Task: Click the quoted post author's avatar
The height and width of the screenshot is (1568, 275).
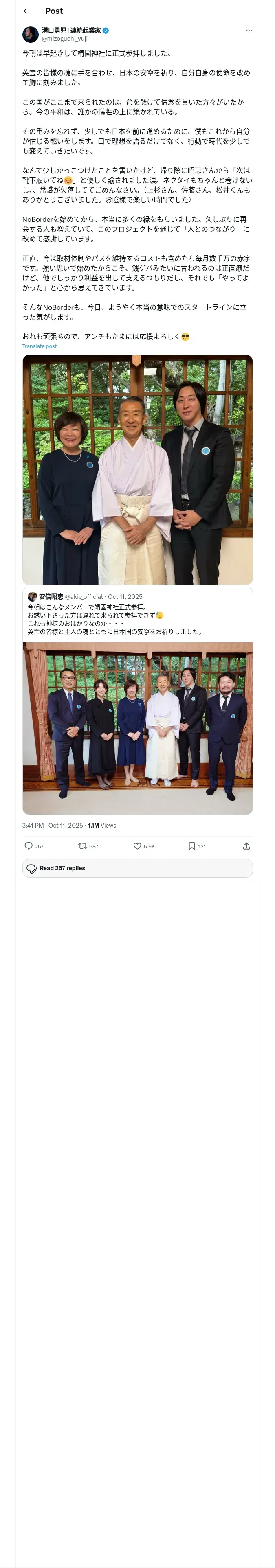Action: pyautogui.click(x=32, y=596)
